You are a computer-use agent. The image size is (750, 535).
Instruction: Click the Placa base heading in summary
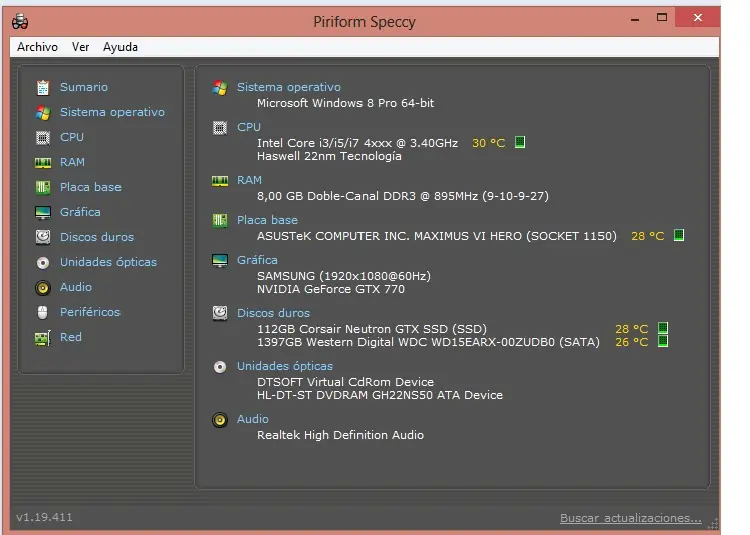[x=267, y=220]
